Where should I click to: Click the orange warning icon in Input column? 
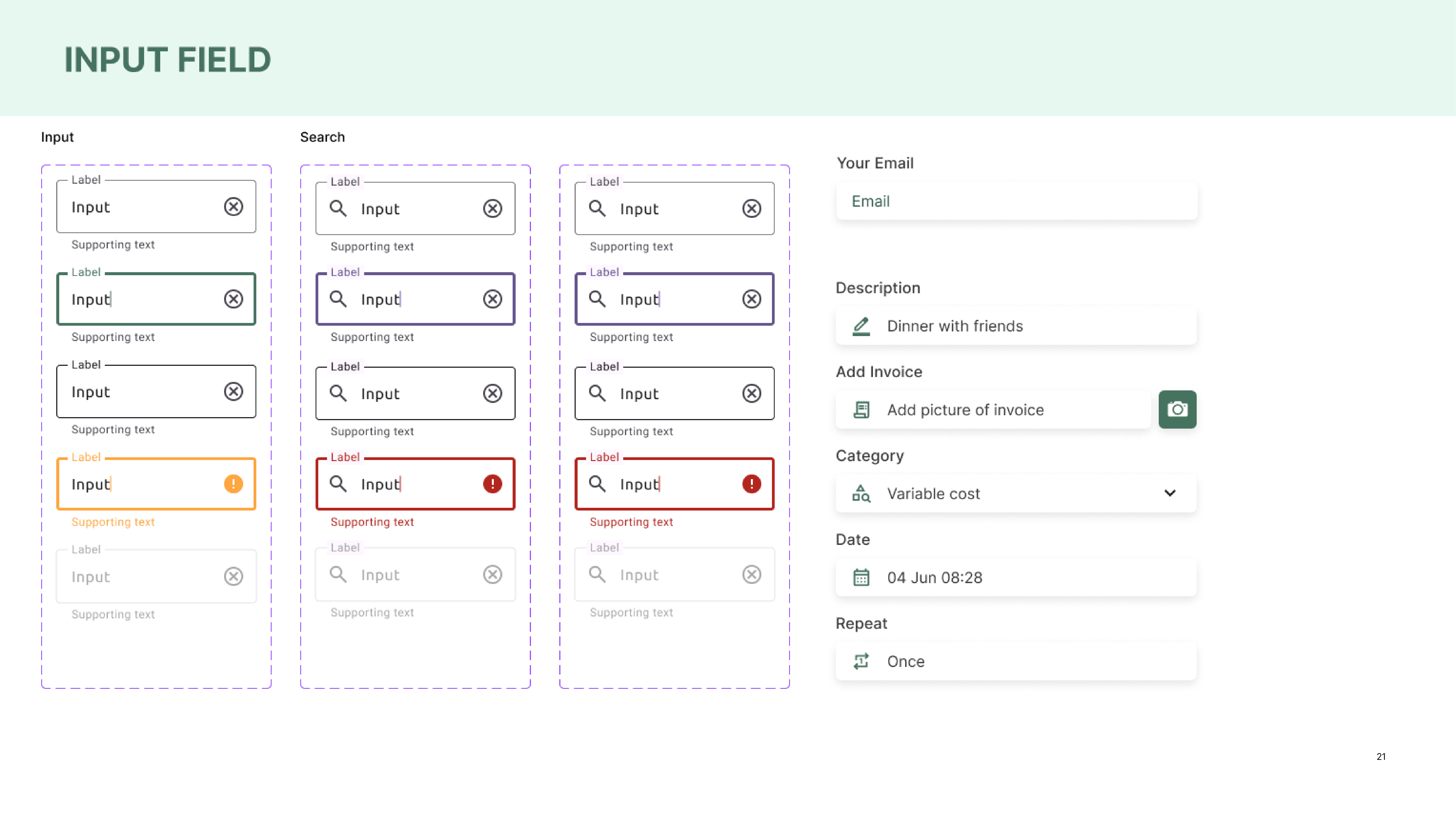233,484
